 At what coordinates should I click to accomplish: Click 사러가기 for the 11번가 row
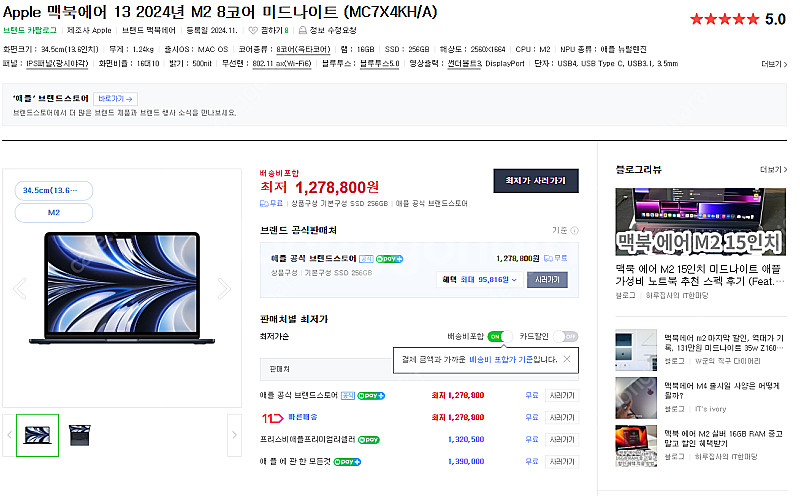(562, 418)
